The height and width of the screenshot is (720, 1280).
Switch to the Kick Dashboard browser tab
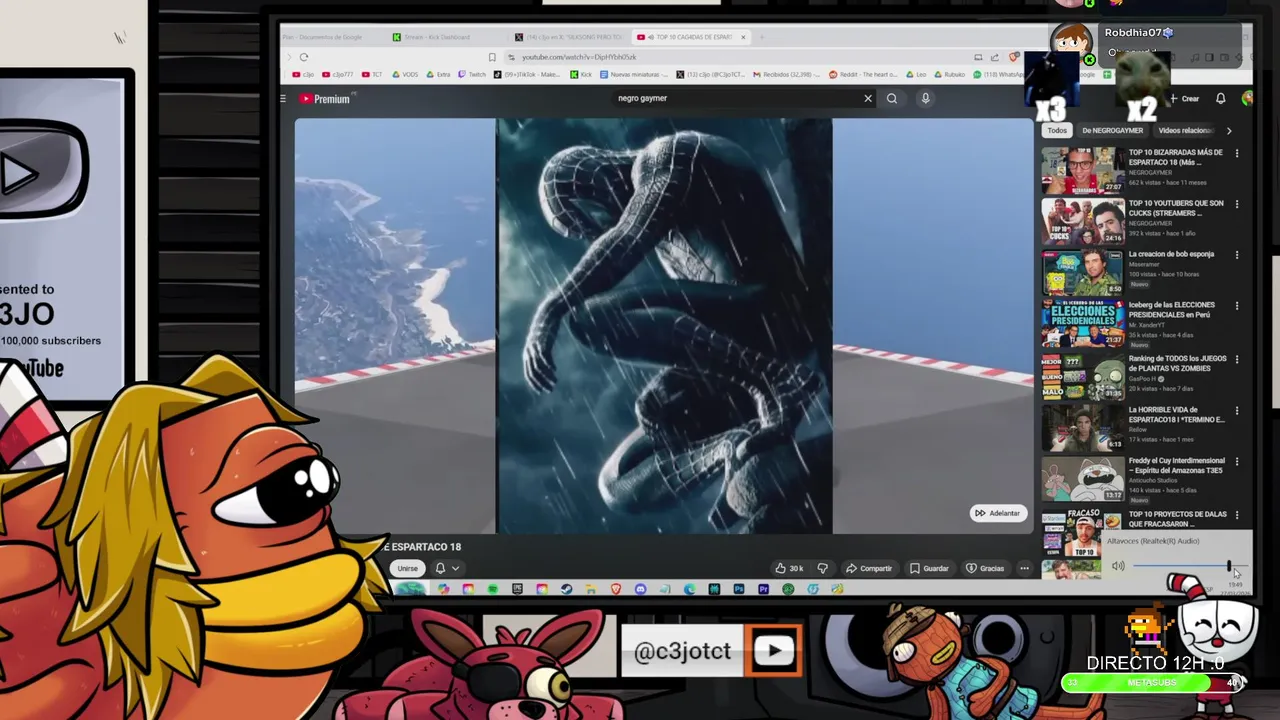coord(432,37)
